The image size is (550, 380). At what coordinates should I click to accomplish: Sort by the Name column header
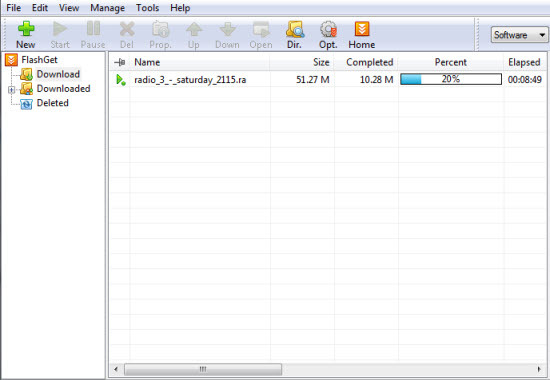pos(200,62)
